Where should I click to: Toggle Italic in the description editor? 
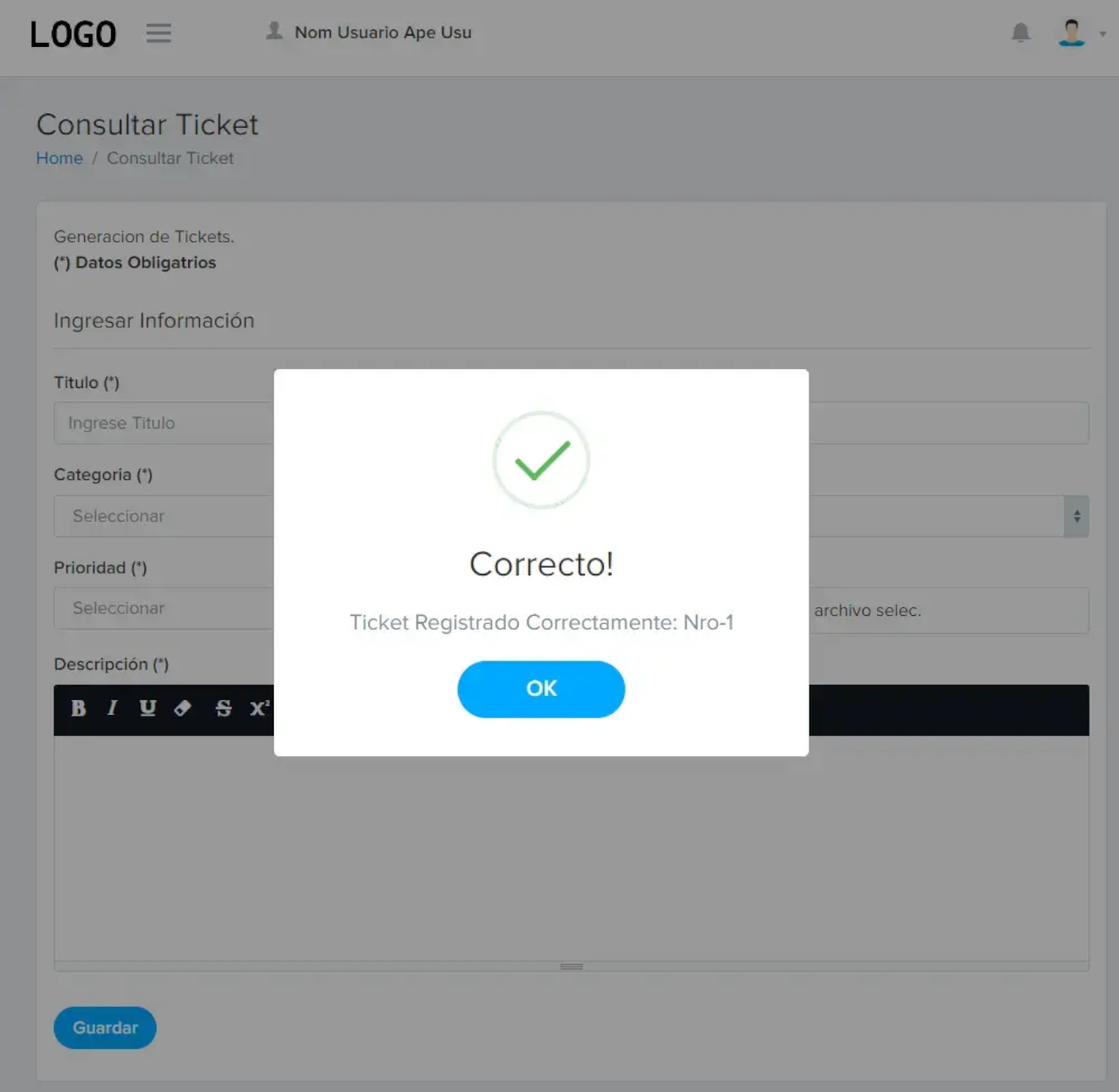(x=112, y=708)
